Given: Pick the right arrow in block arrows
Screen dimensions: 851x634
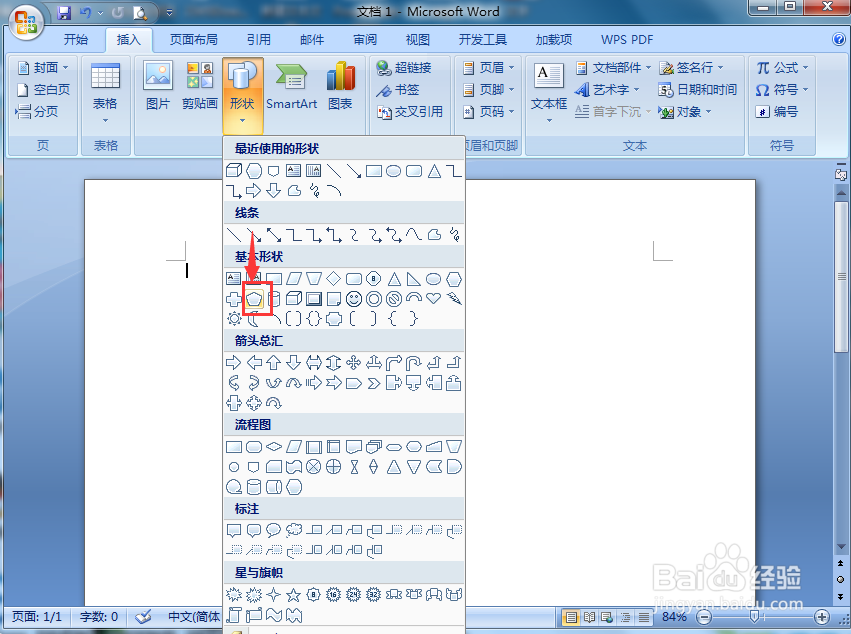Looking at the screenshot, I should click(x=233, y=362).
